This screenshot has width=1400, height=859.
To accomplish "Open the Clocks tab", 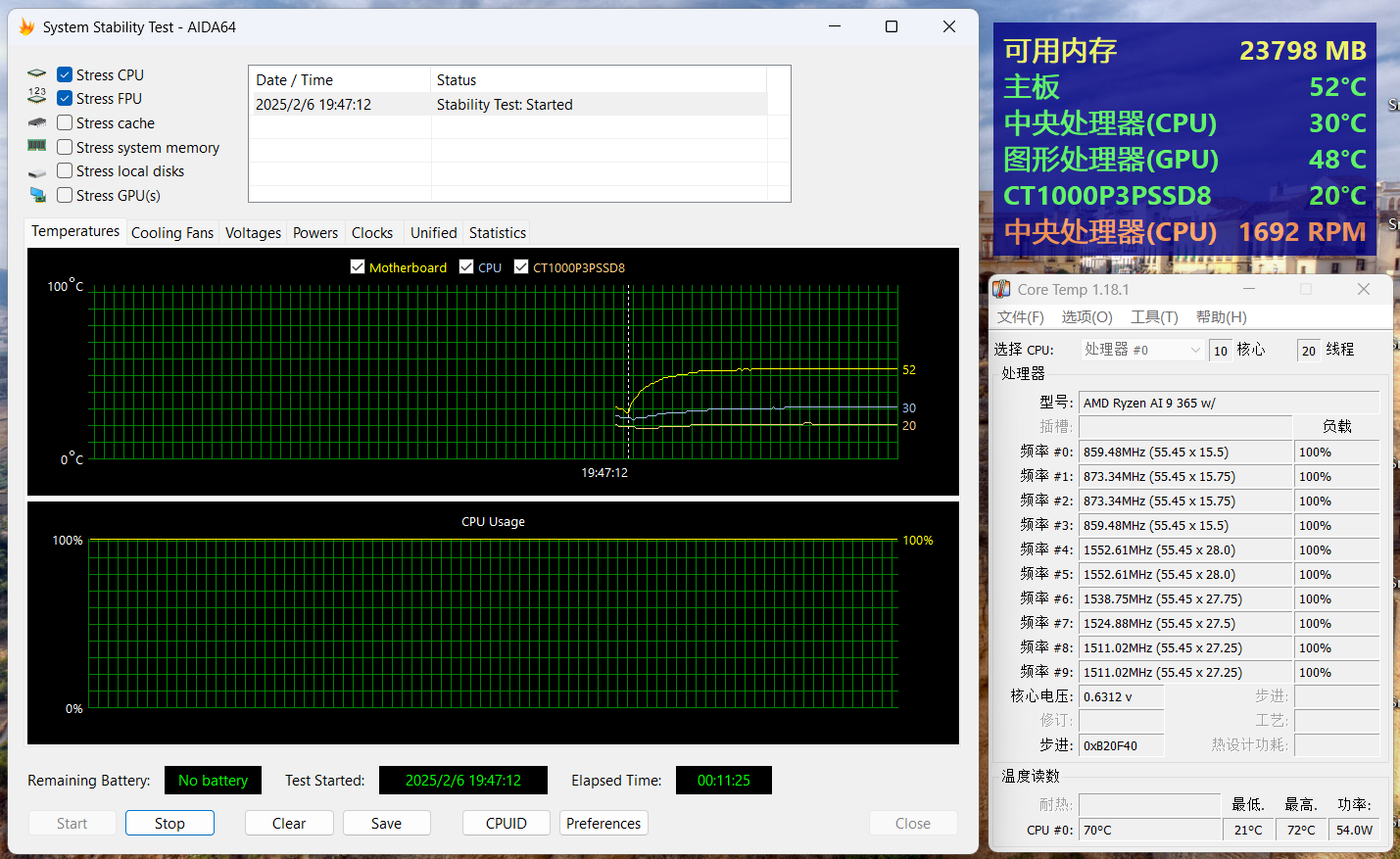I will click(x=372, y=233).
